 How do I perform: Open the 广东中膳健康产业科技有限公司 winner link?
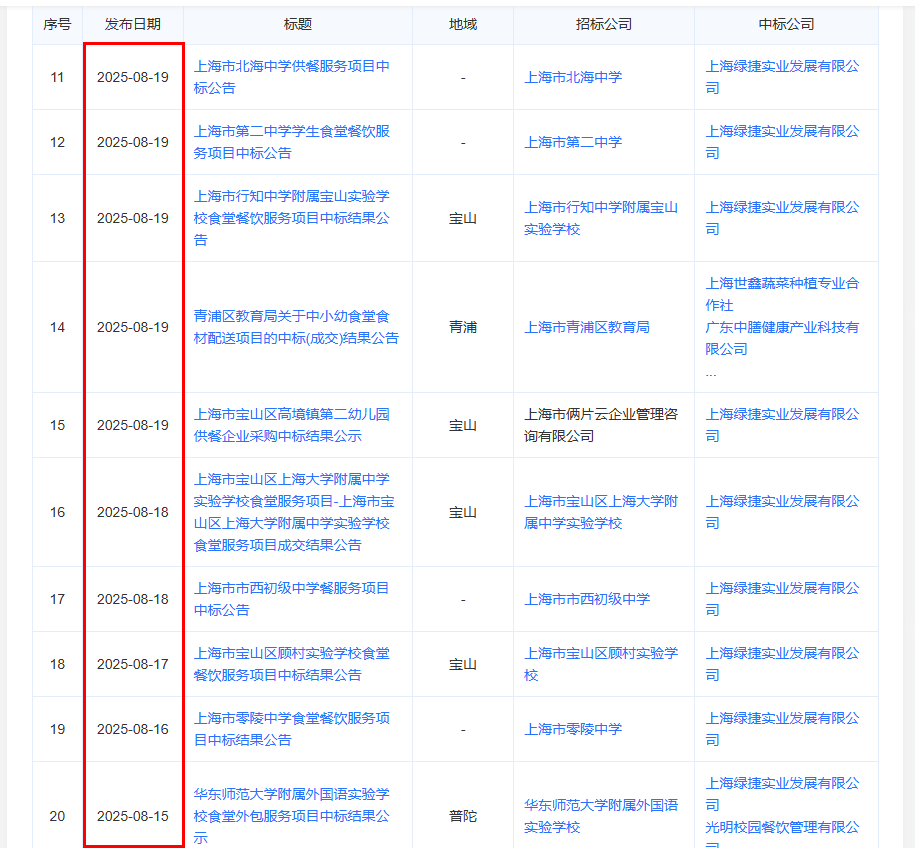coord(783,338)
